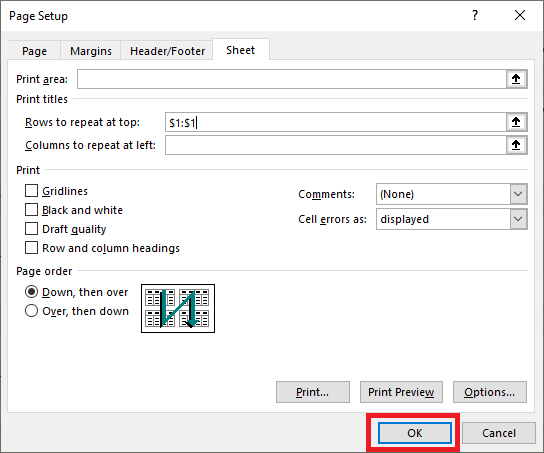Screen dimensions: 544x453
Task: Click the Rows to repeat collapse-dialog icon
Action: point(516,122)
